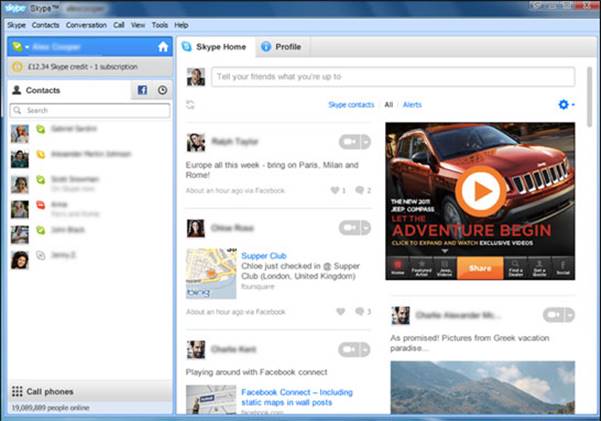Viewport: 601px width, 421px height.
Task: Click the Home icon in the Jeep ad bar
Action: (x=397, y=268)
